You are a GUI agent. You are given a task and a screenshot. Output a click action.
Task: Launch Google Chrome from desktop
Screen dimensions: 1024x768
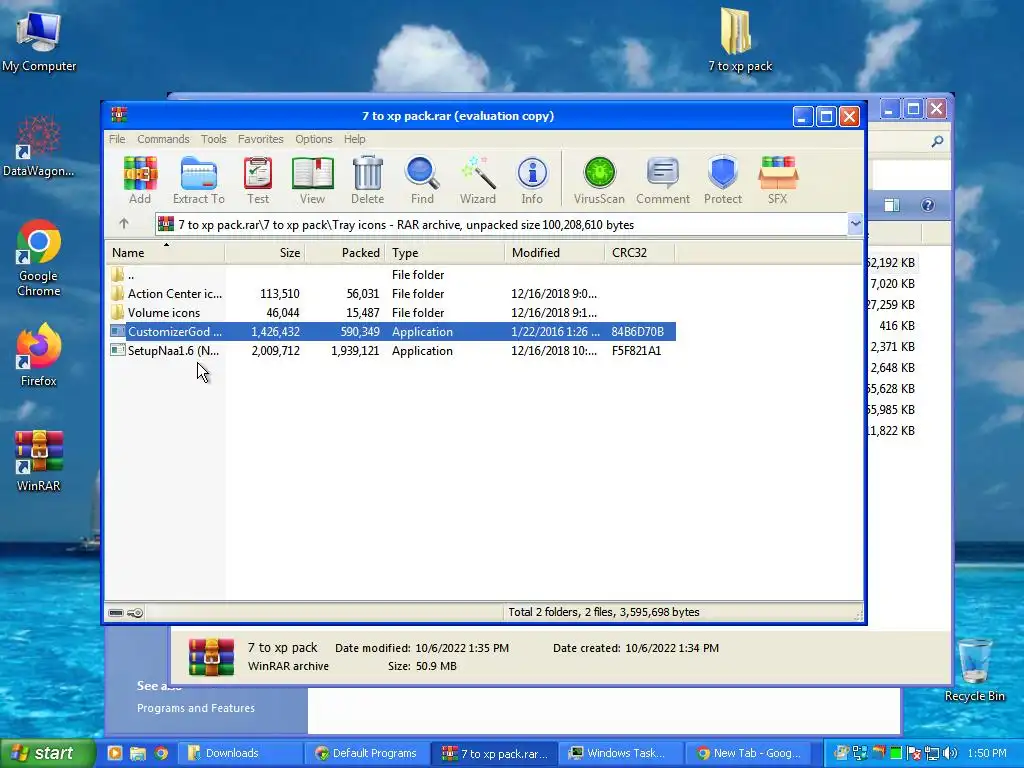39,259
